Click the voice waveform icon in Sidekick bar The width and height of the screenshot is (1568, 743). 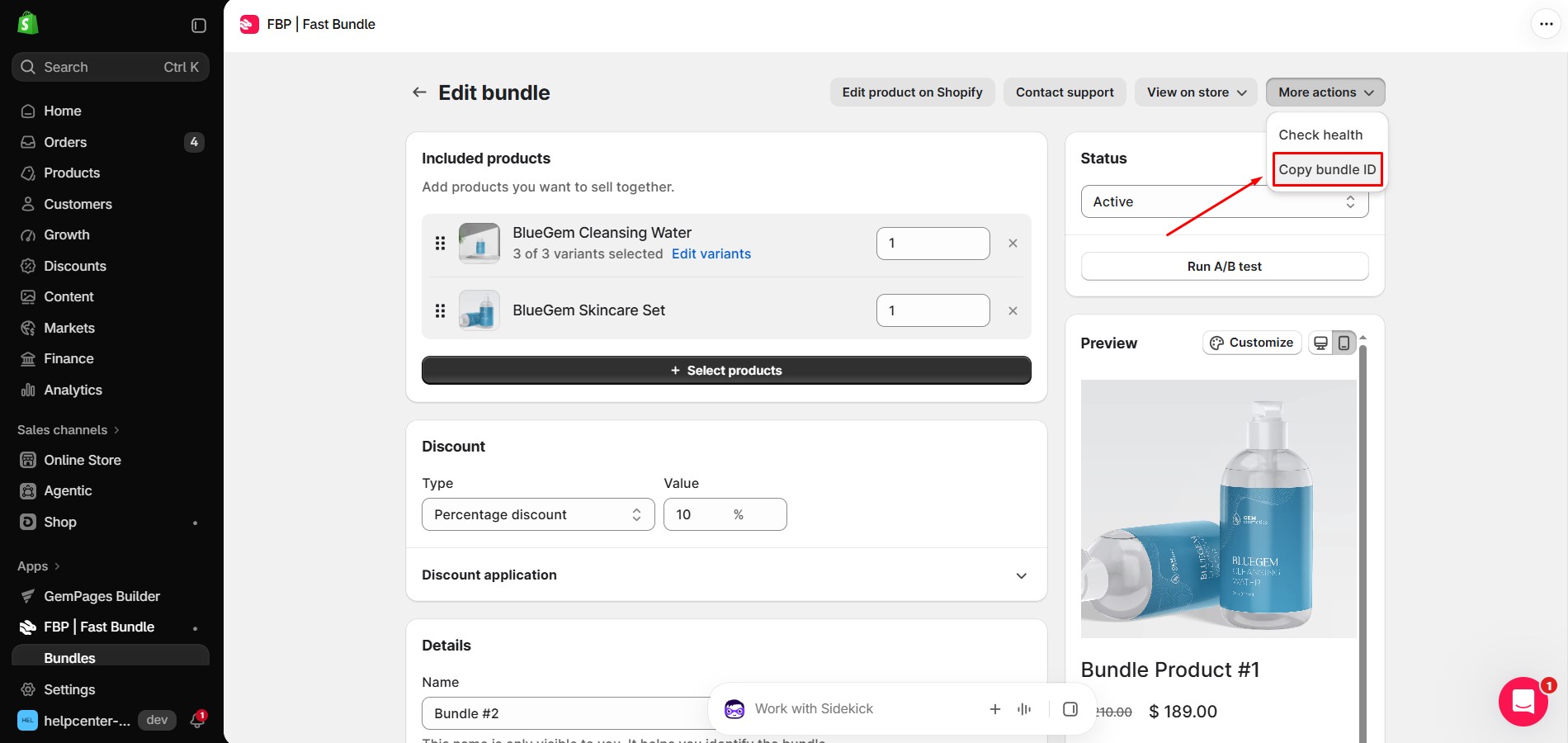coord(1024,709)
